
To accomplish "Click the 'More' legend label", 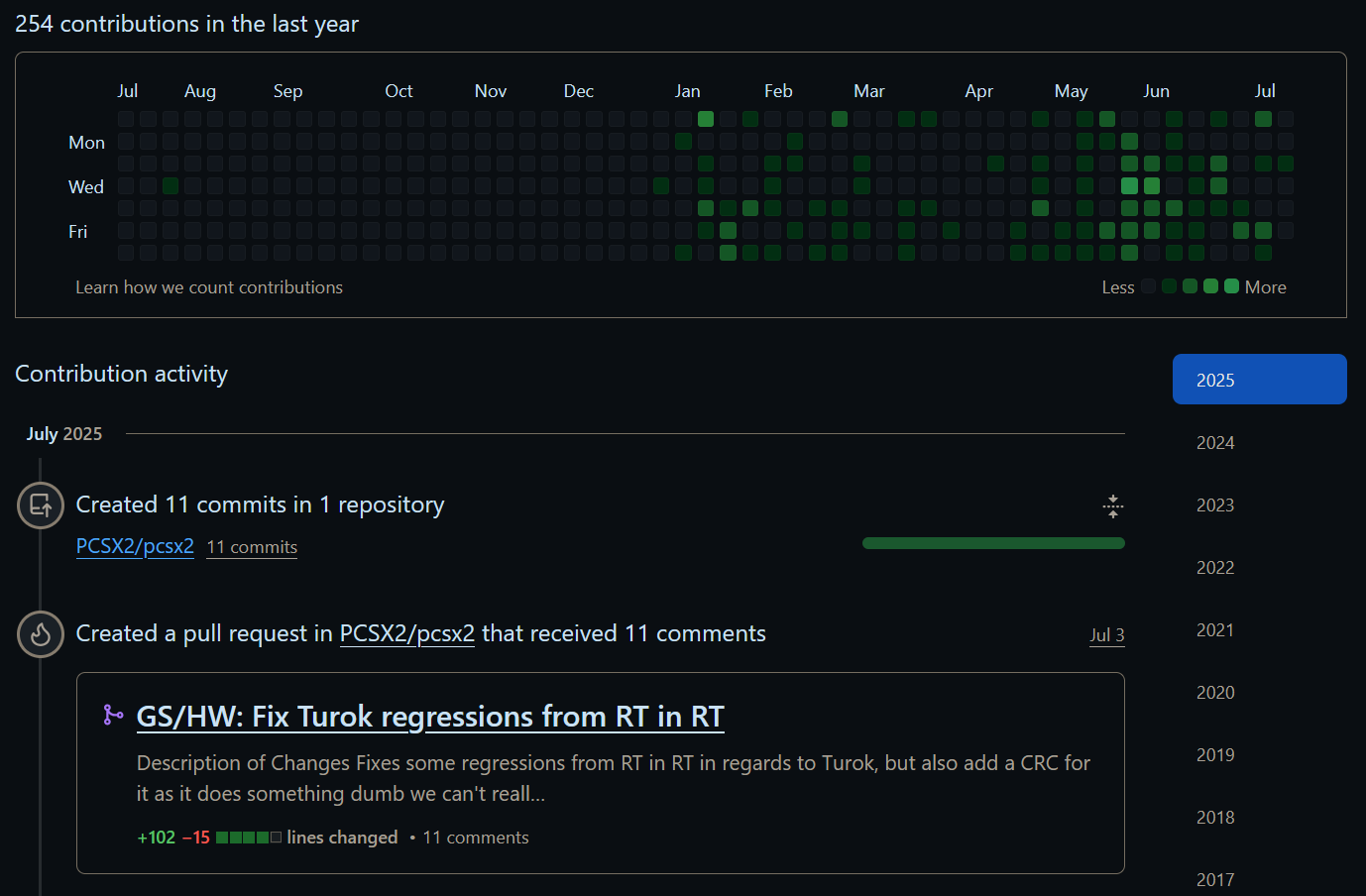I will [1266, 287].
